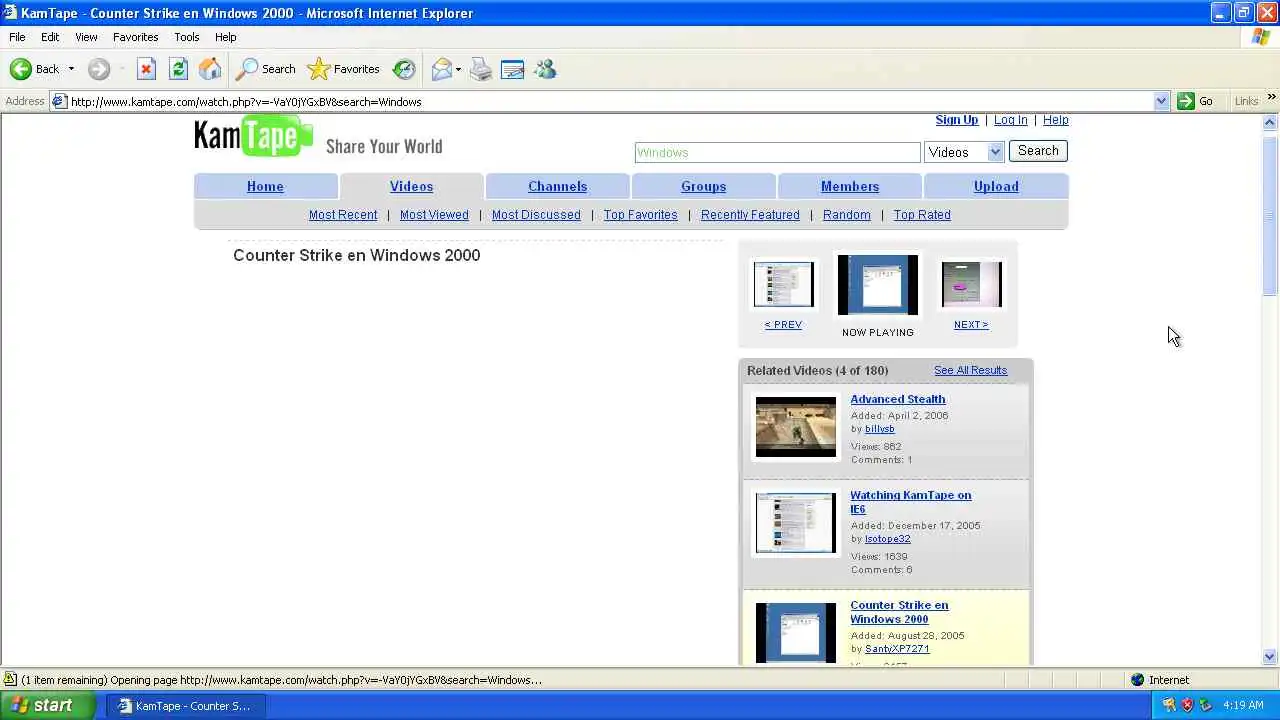Open the File menu
The image size is (1280, 720).
pos(17,37)
